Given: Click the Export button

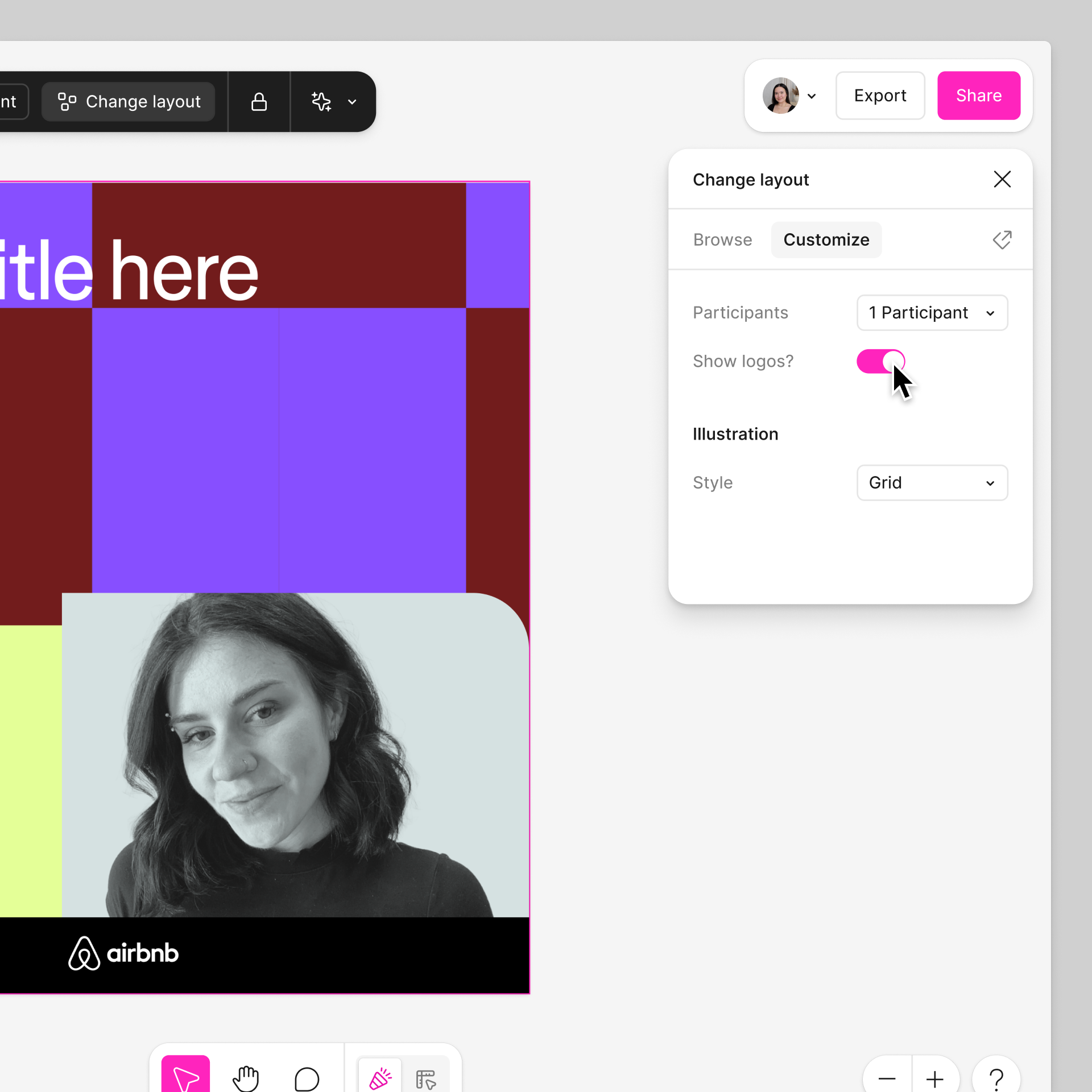Looking at the screenshot, I should pos(880,96).
